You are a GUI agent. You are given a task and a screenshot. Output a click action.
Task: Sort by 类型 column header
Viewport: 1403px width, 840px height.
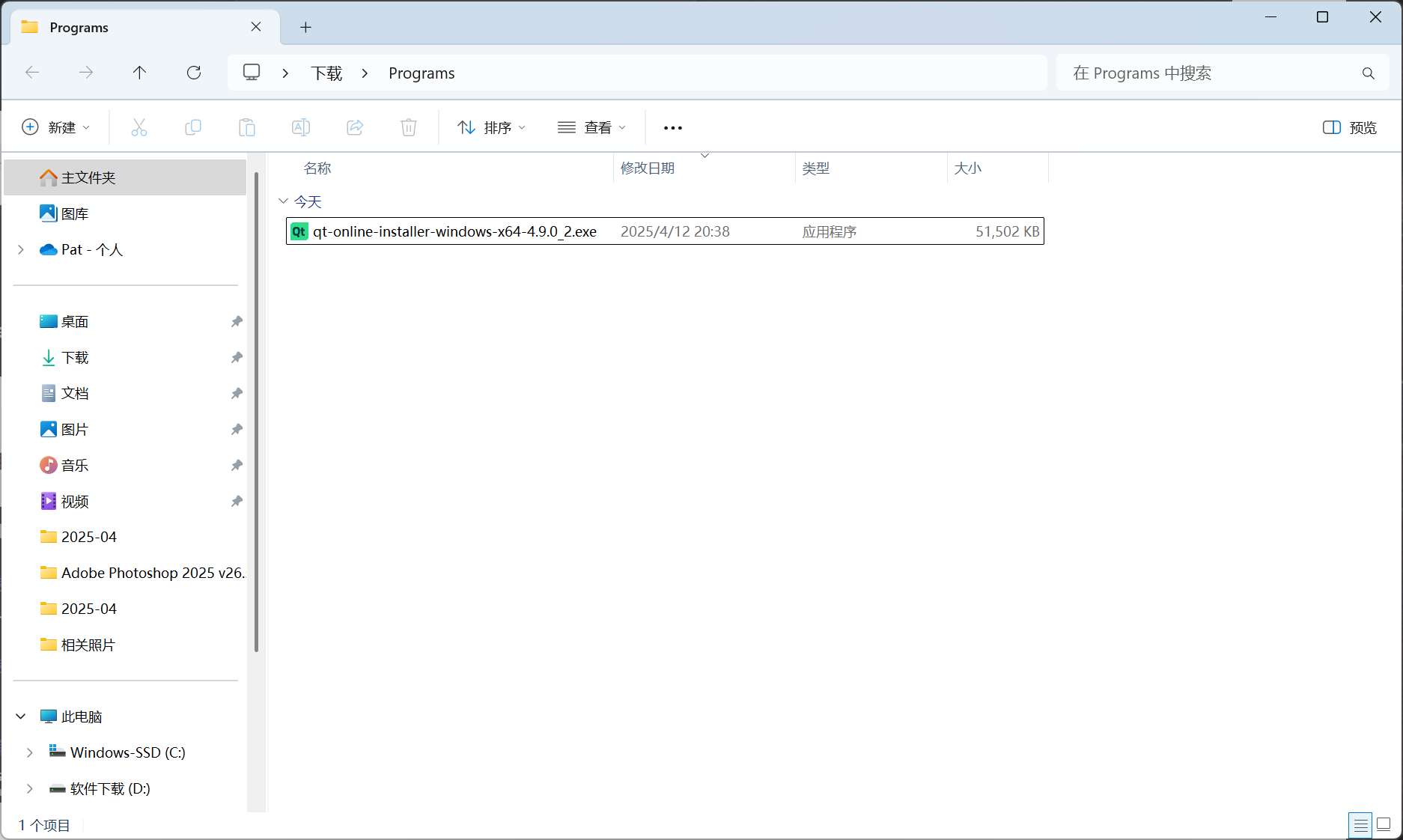(816, 168)
